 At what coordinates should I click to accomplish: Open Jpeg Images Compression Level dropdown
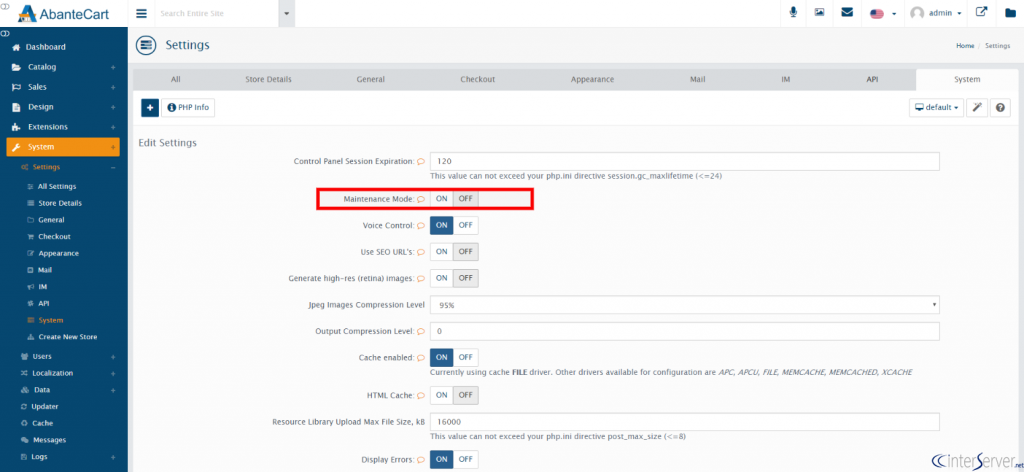(x=684, y=305)
